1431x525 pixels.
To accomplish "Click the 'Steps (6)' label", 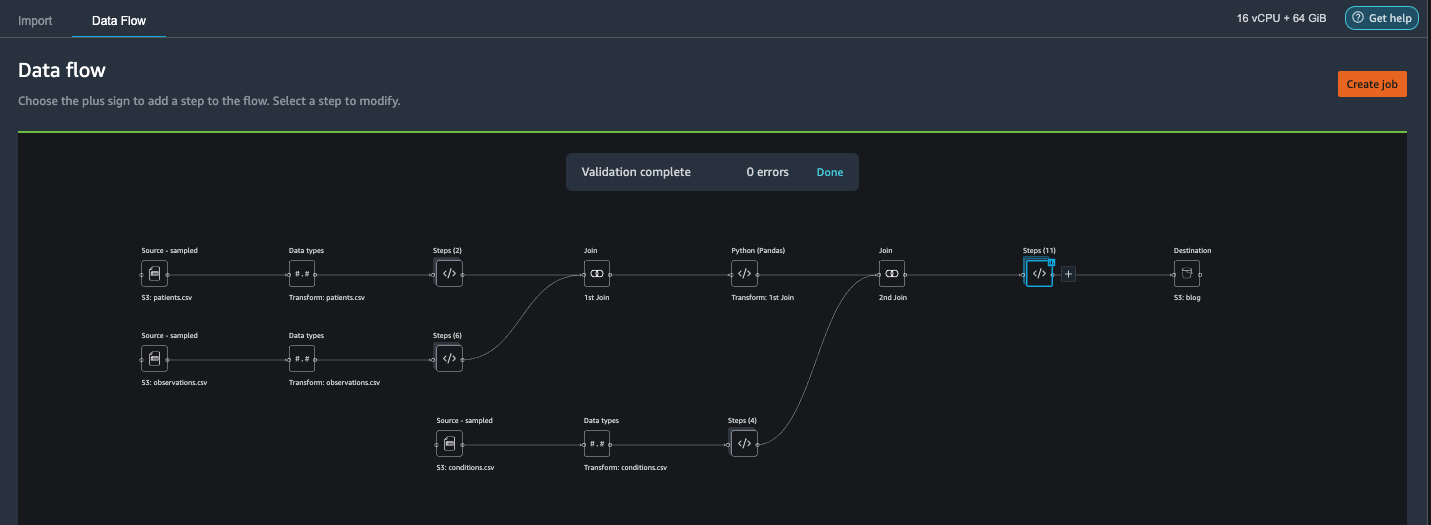I will [447, 335].
